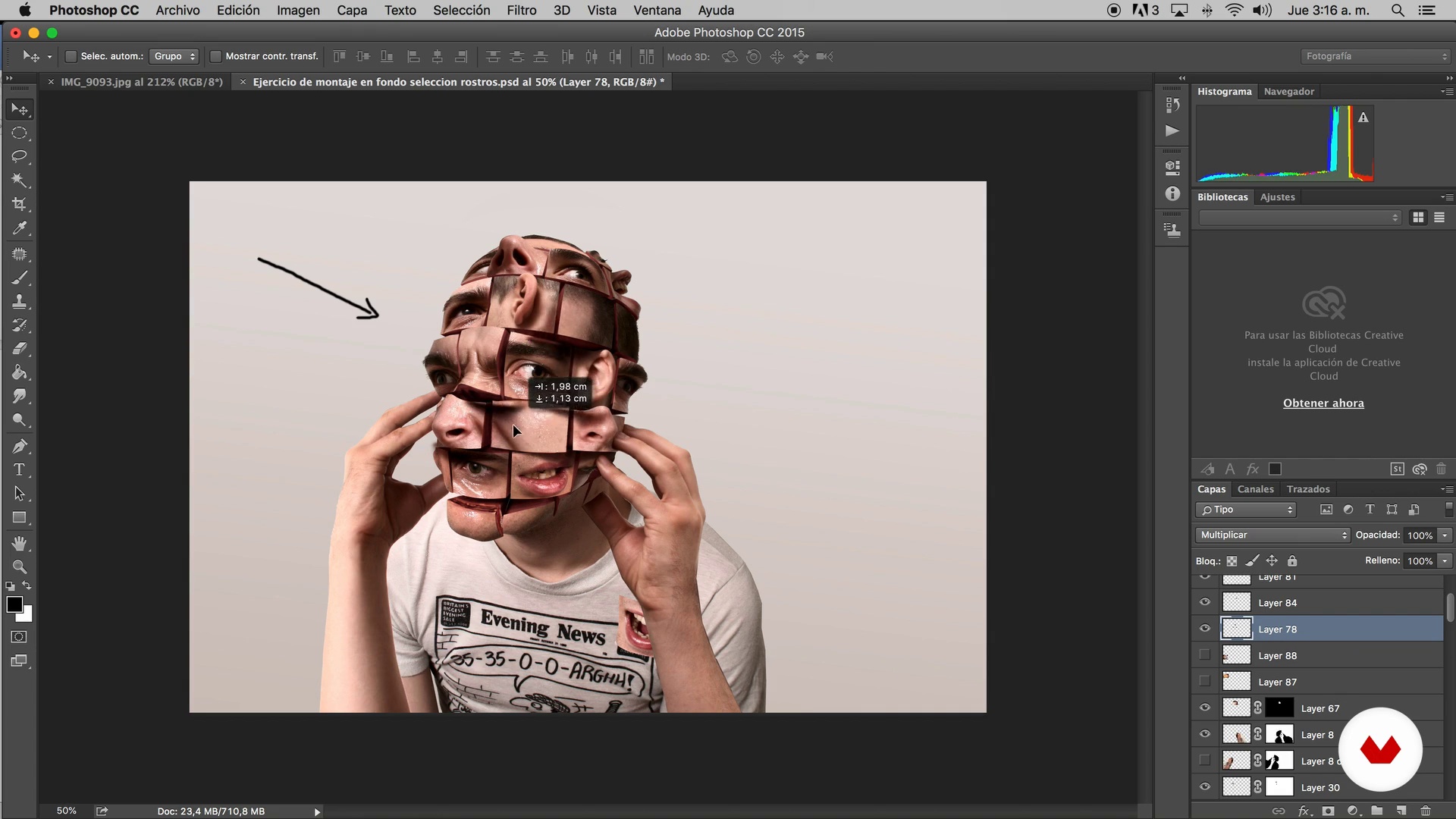
Task: Select the Pen tool
Action: click(x=20, y=446)
